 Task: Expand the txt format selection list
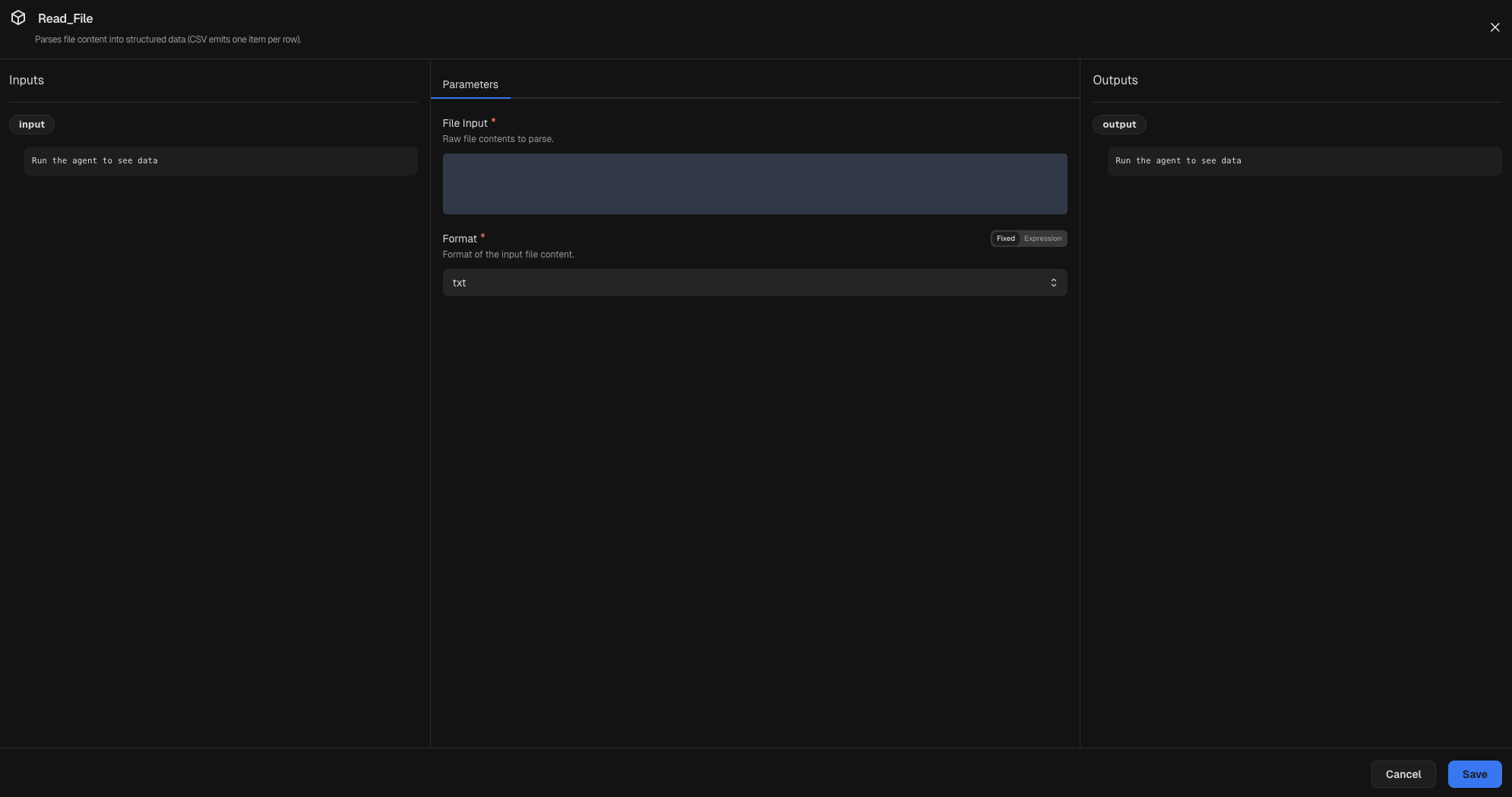coord(754,282)
